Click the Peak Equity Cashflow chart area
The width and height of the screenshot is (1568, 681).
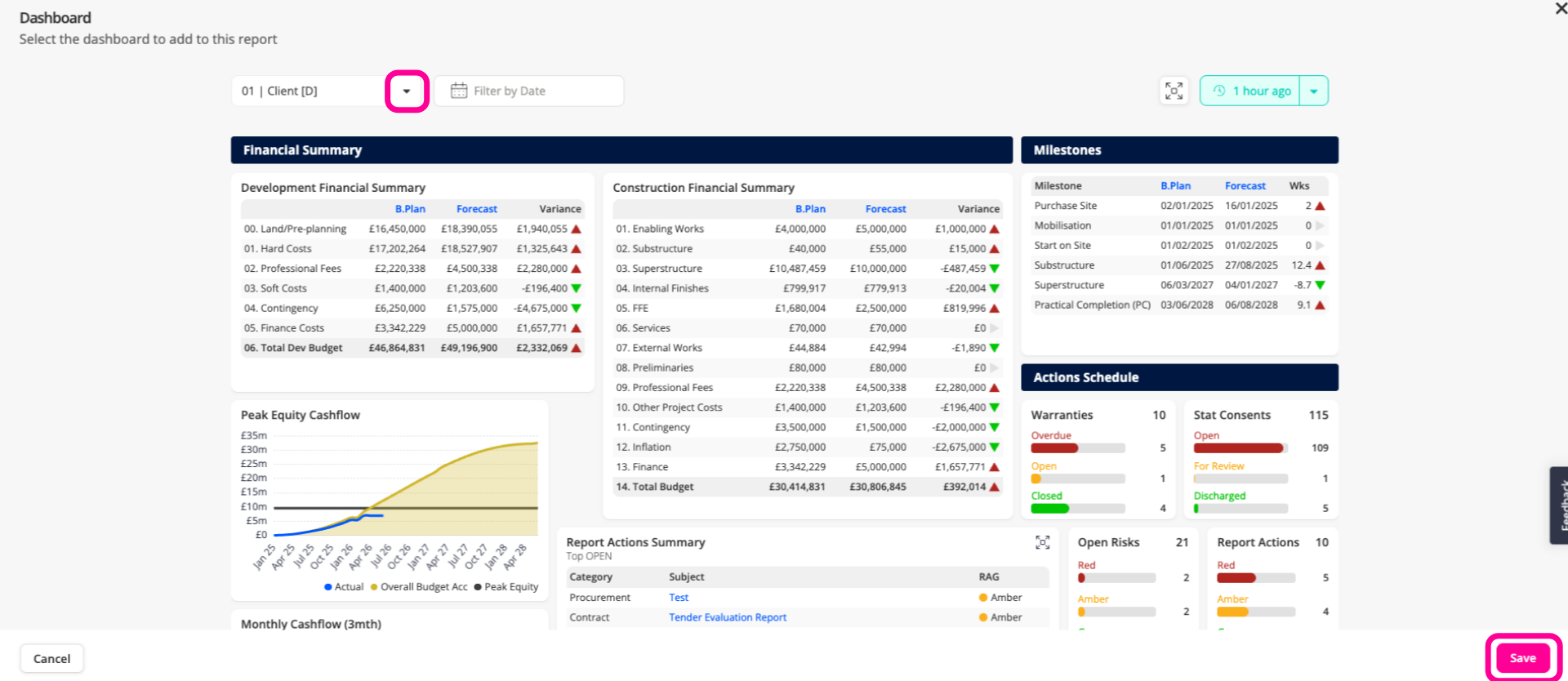406,485
